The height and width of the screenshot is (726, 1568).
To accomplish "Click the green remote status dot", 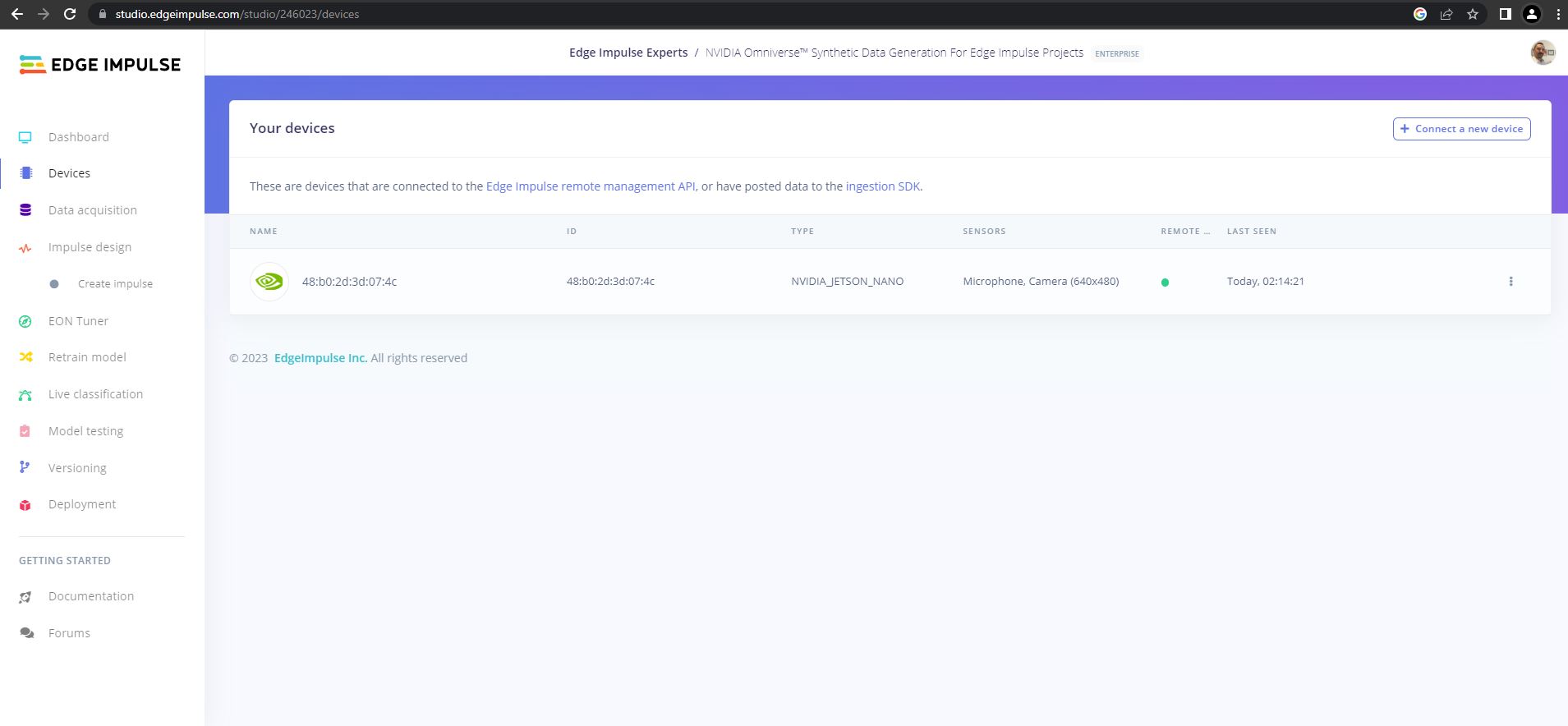I will coord(1165,283).
